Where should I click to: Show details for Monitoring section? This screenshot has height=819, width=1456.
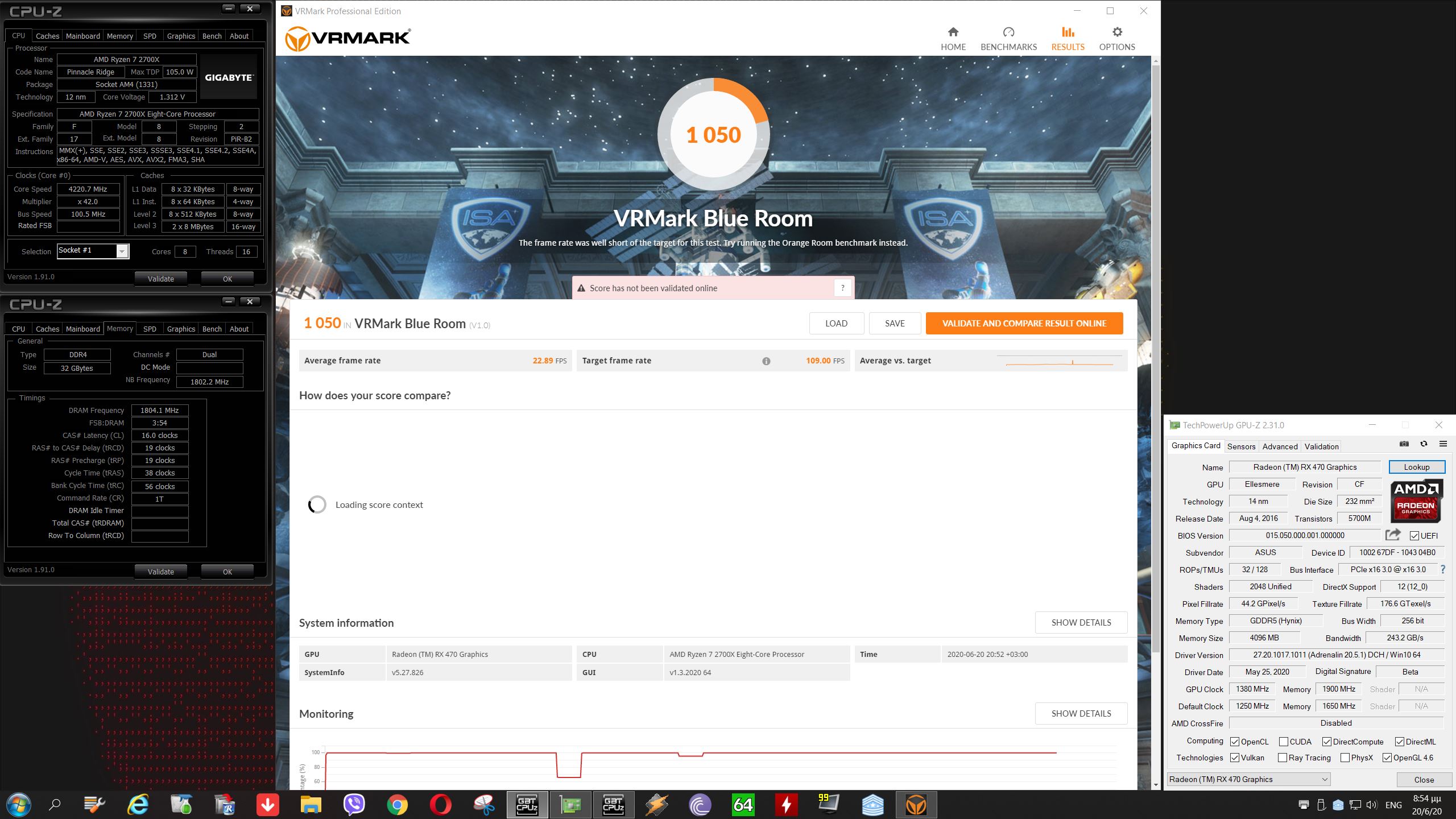click(1081, 713)
